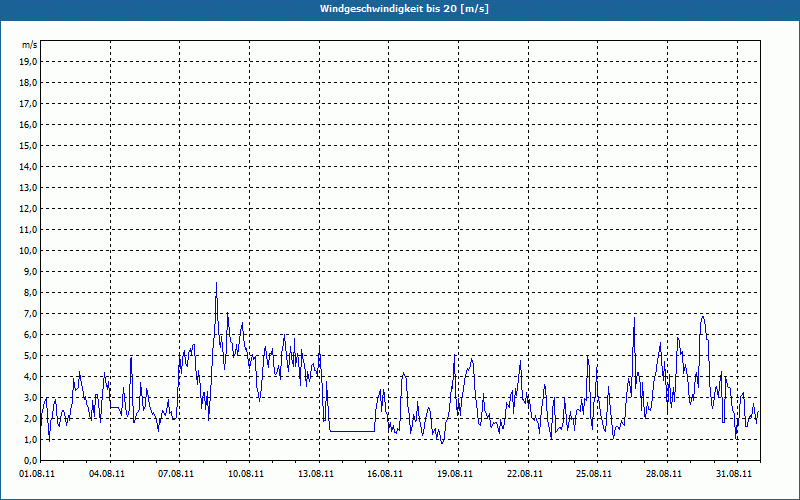Image resolution: width=800 pixels, height=500 pixels.
Task: Click the 10,0 y-axis label
Action: click(28, 251)
